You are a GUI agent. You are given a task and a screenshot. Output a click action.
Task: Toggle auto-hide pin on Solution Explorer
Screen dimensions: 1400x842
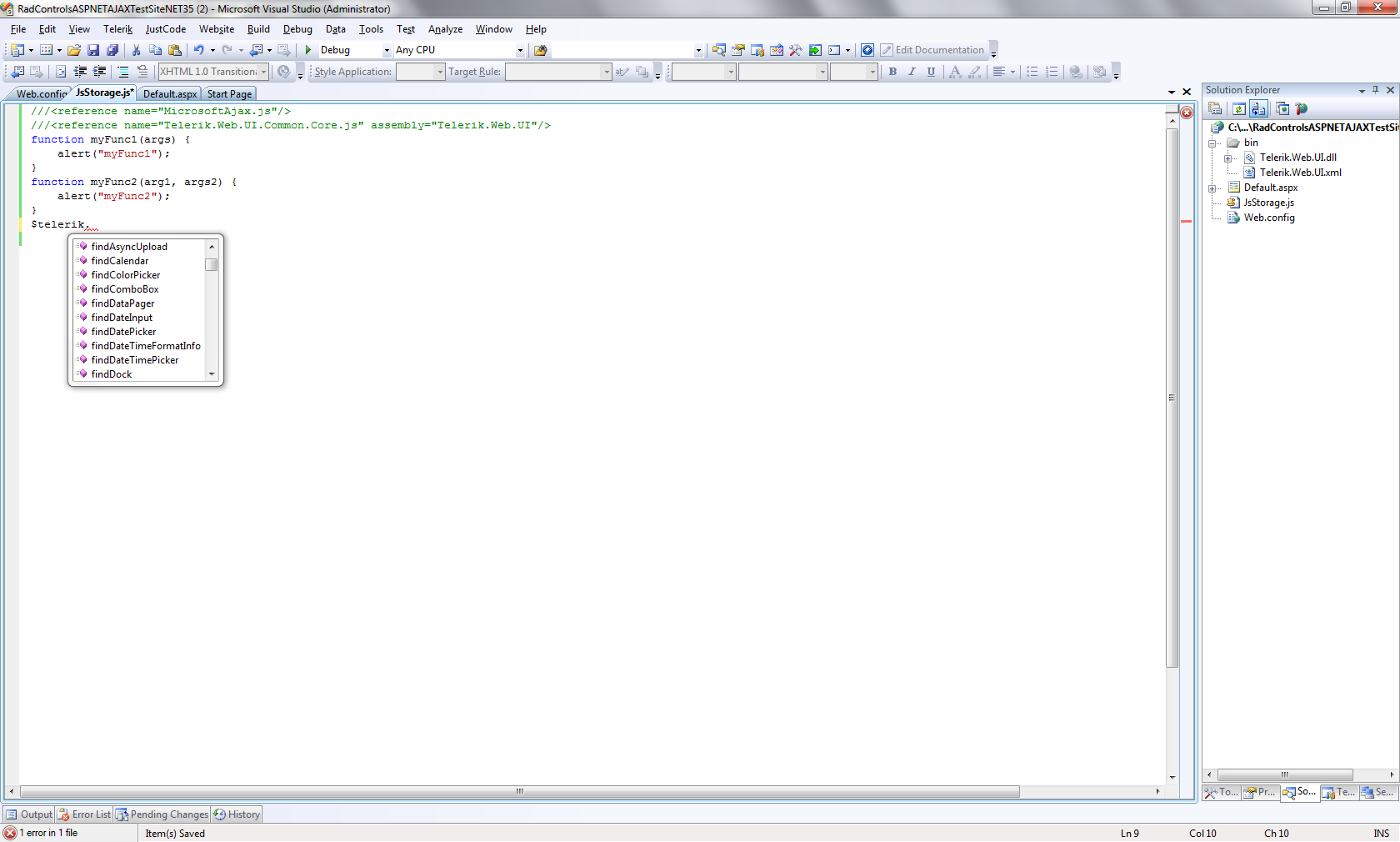[1376, 90]
